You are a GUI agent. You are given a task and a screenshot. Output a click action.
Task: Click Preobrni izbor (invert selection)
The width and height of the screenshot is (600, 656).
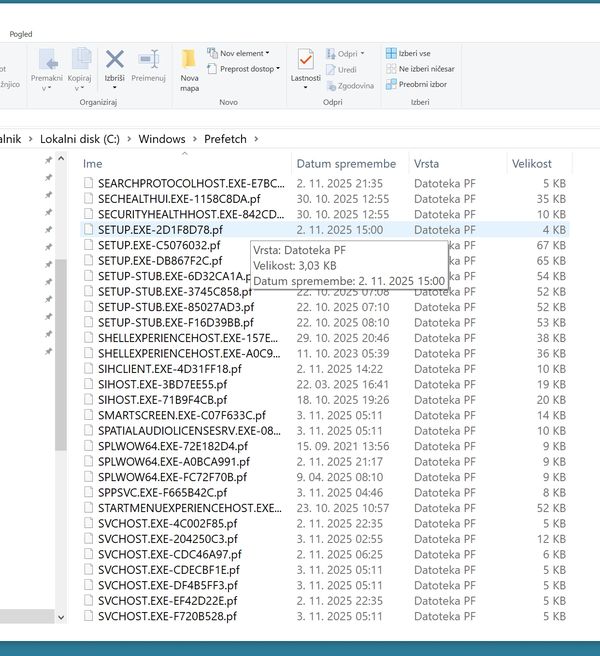click(x=422, y=84)
